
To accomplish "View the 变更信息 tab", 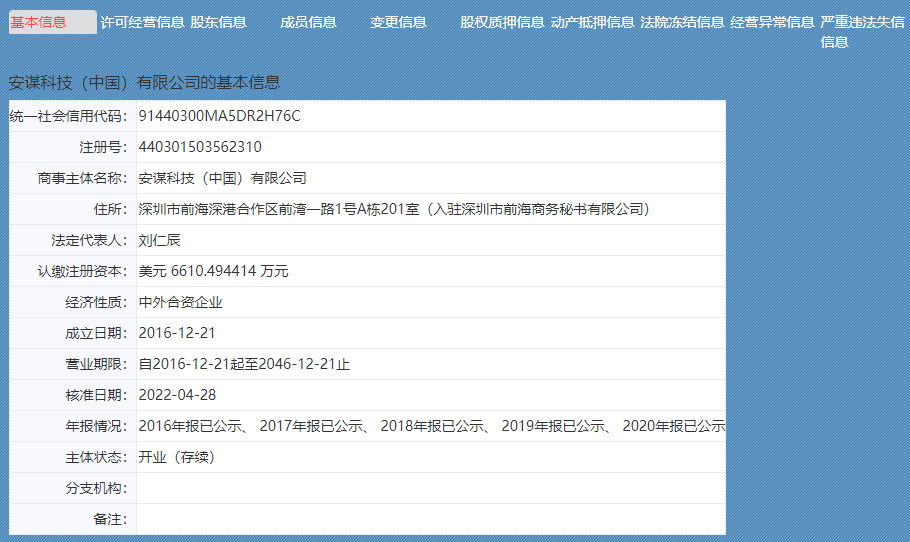I will coord(398,22).
